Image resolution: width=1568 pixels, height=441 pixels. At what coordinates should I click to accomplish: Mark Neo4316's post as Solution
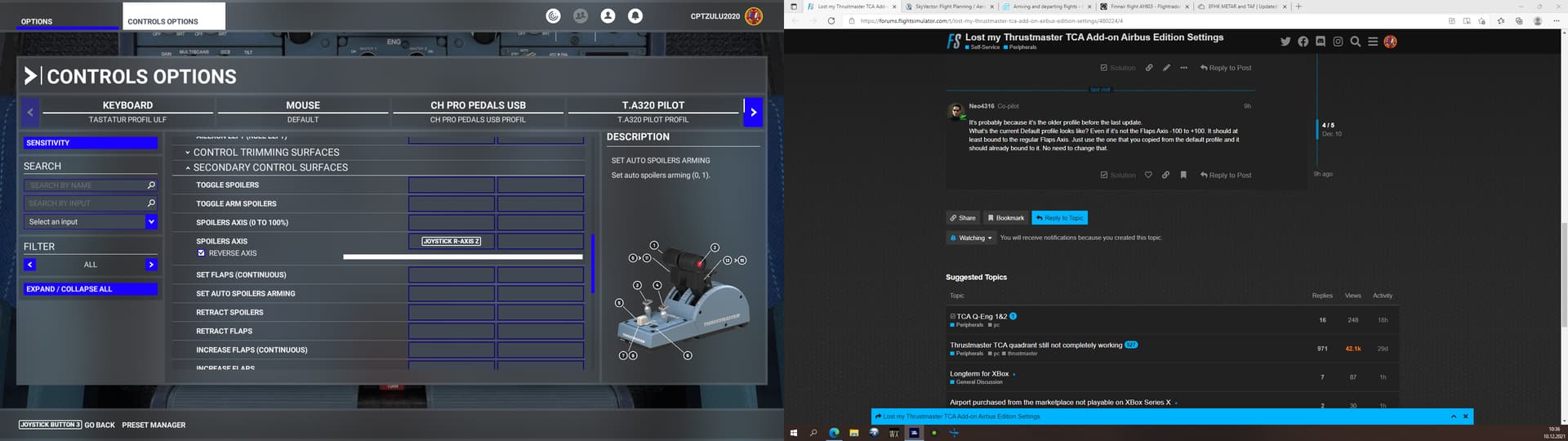click(x=1118, y=175)
